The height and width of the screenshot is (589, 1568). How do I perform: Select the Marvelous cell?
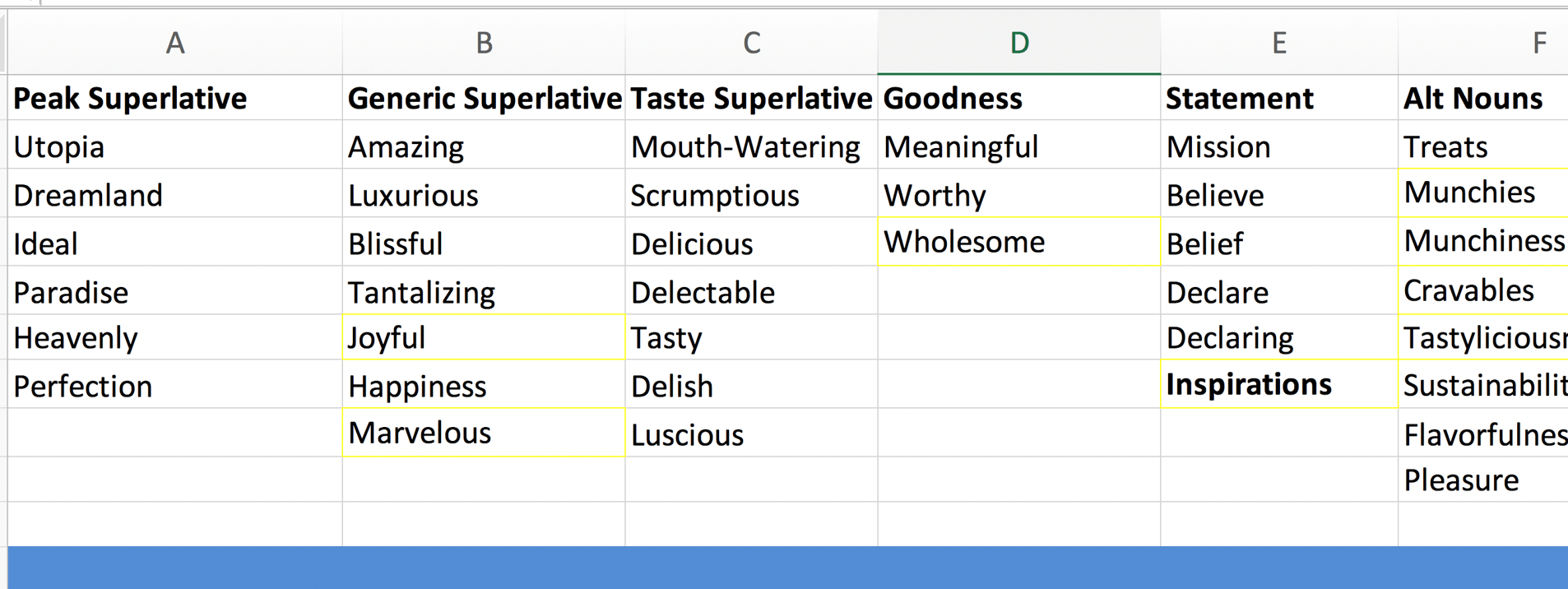coord(484,433)
